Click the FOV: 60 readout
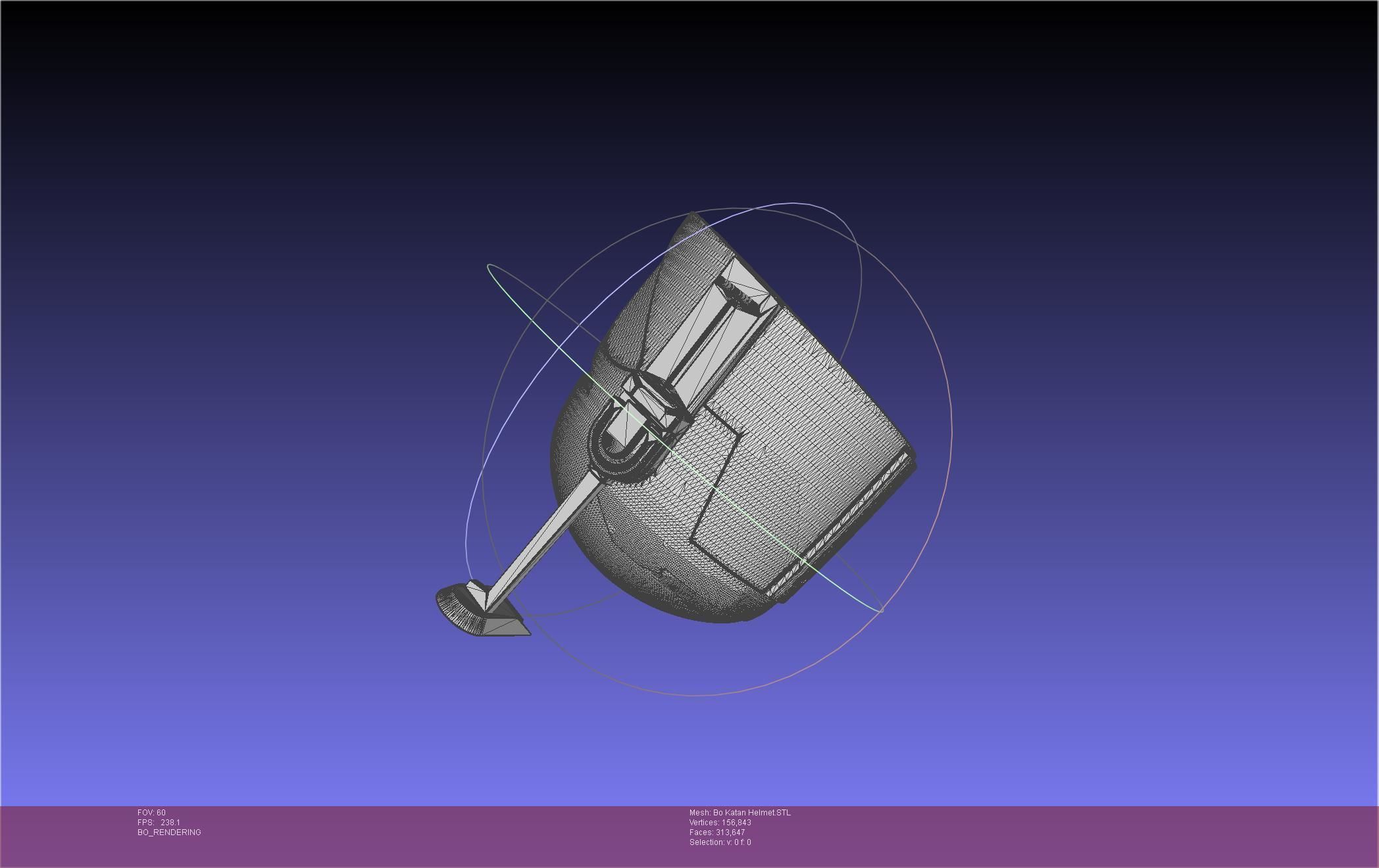 point(151,813)
